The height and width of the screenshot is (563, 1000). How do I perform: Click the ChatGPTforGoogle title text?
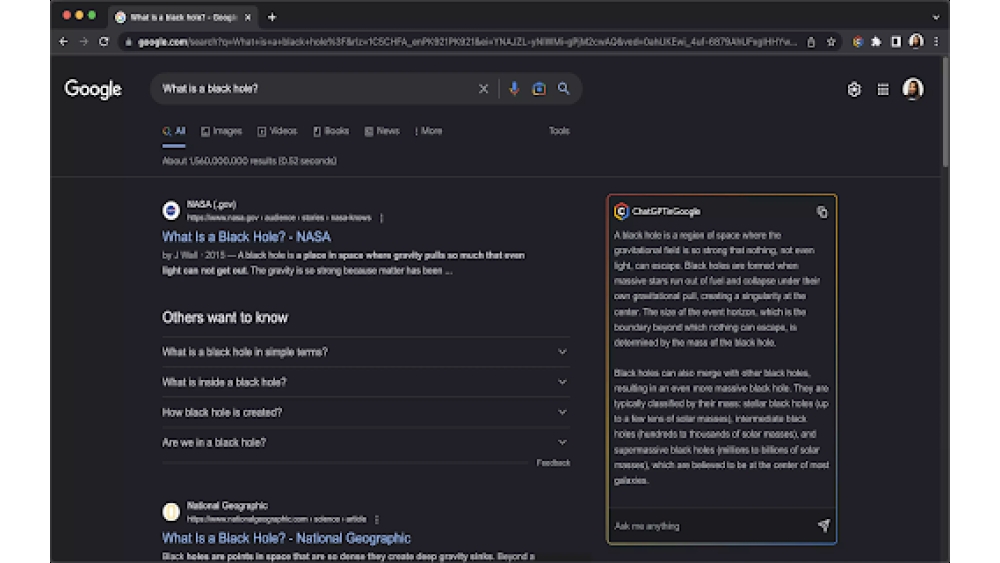coord(666,212)
